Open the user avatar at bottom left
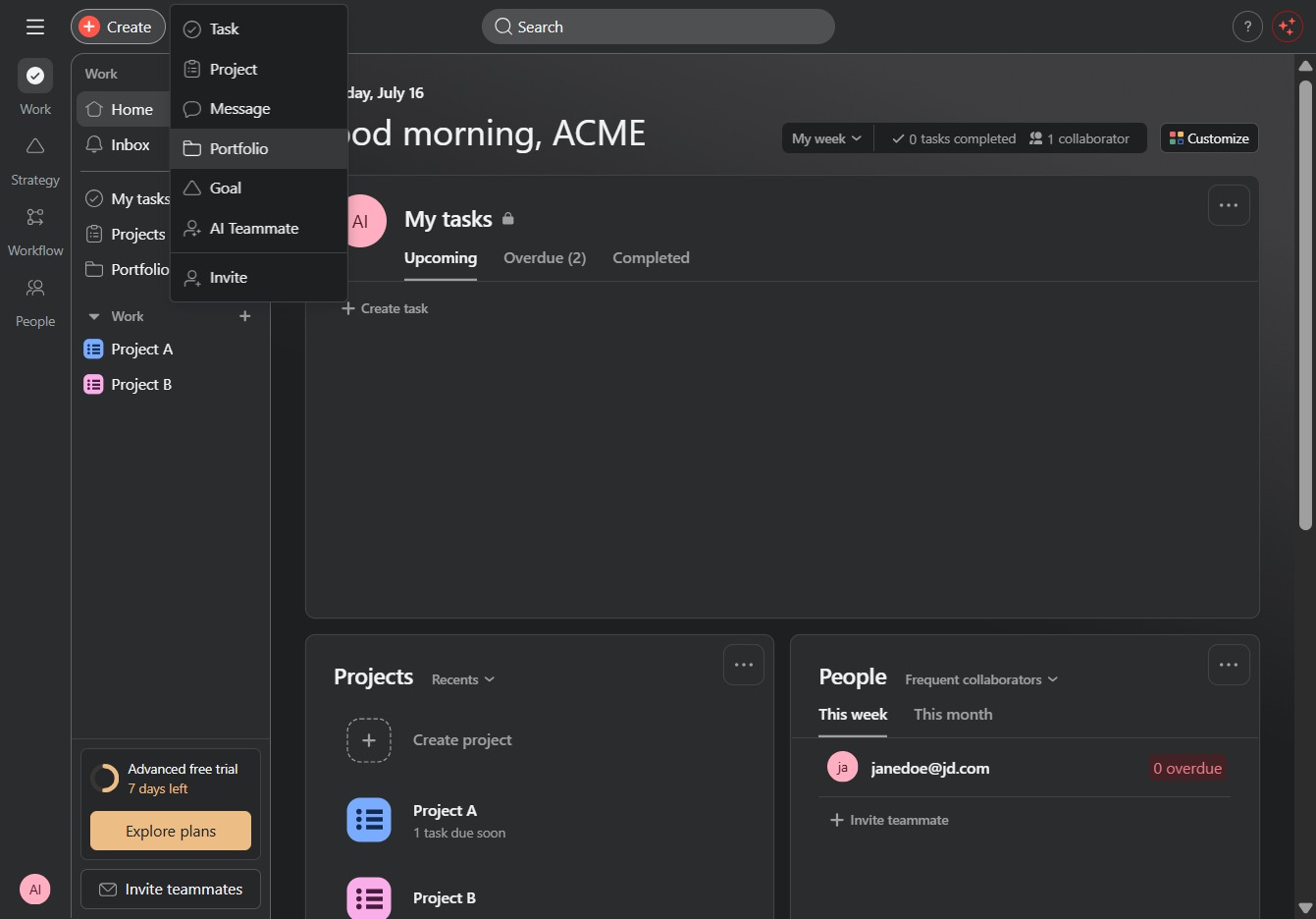This screenshot has height=919, width=1316. [35, 890]
